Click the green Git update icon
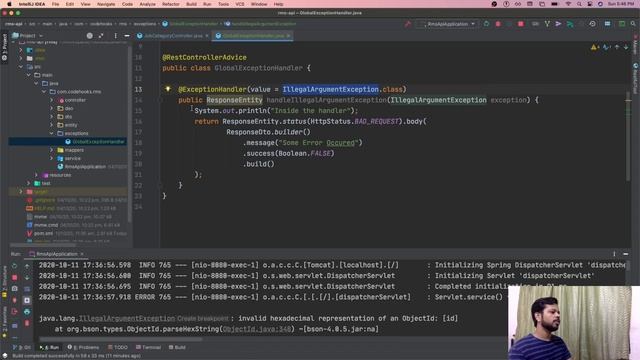 tap(570, 24)
